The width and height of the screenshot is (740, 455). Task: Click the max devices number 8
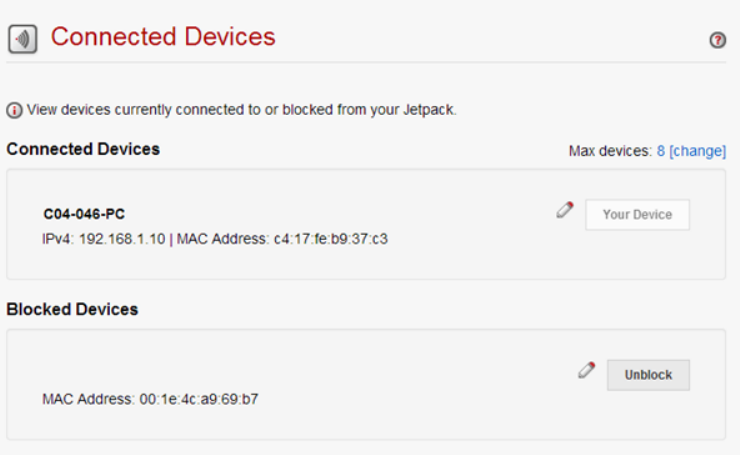point(661,151)
